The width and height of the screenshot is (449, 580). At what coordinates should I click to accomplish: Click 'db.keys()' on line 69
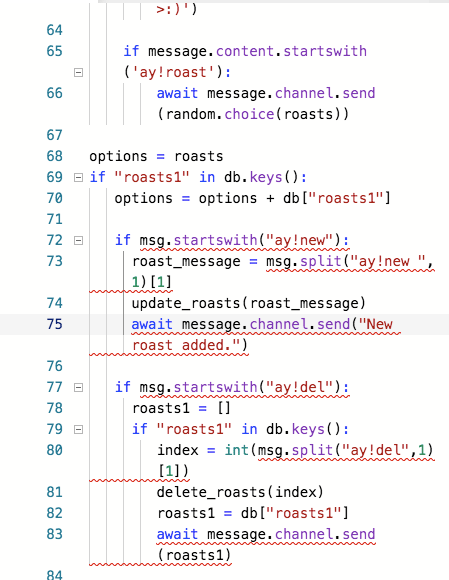(261, 178)
